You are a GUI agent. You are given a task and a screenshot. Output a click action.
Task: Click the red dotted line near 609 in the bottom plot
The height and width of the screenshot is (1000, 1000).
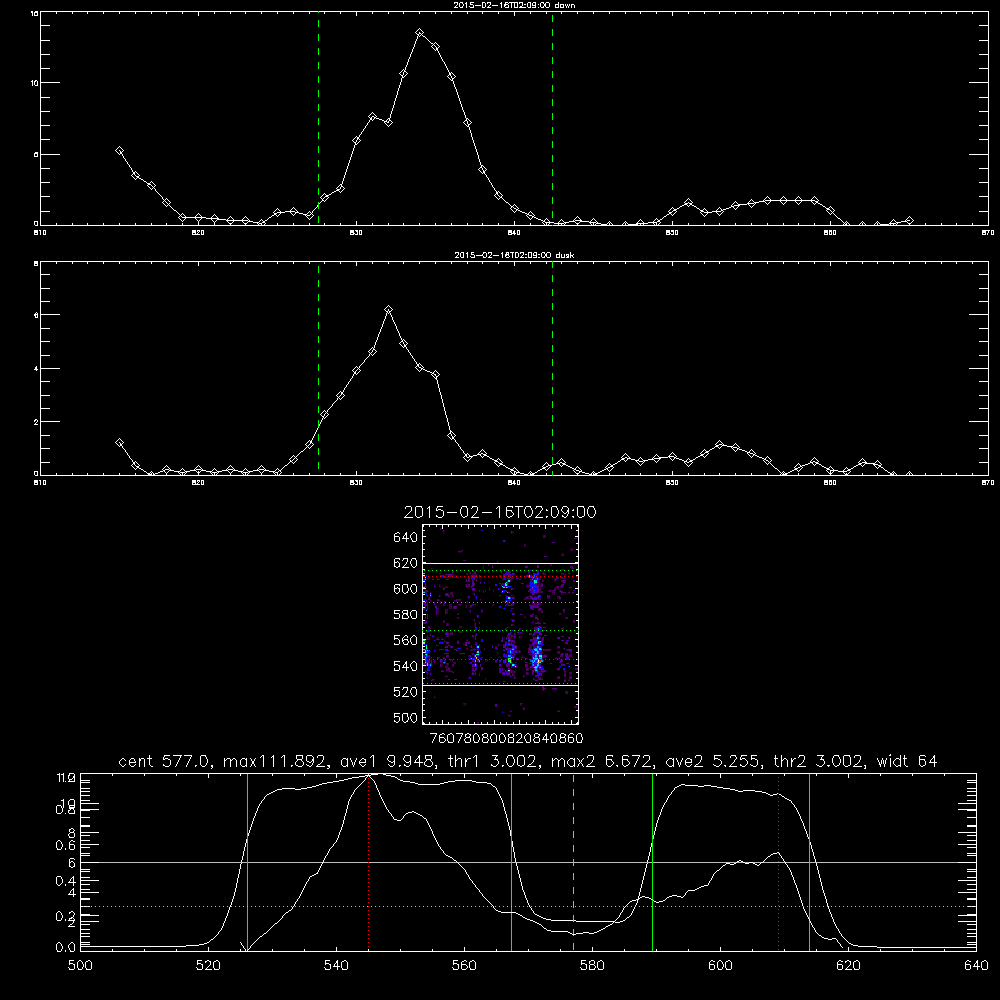[x=778, y=862]
